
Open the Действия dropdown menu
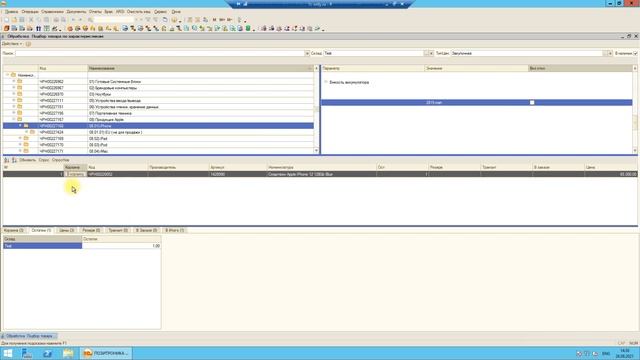click(12, 44)
